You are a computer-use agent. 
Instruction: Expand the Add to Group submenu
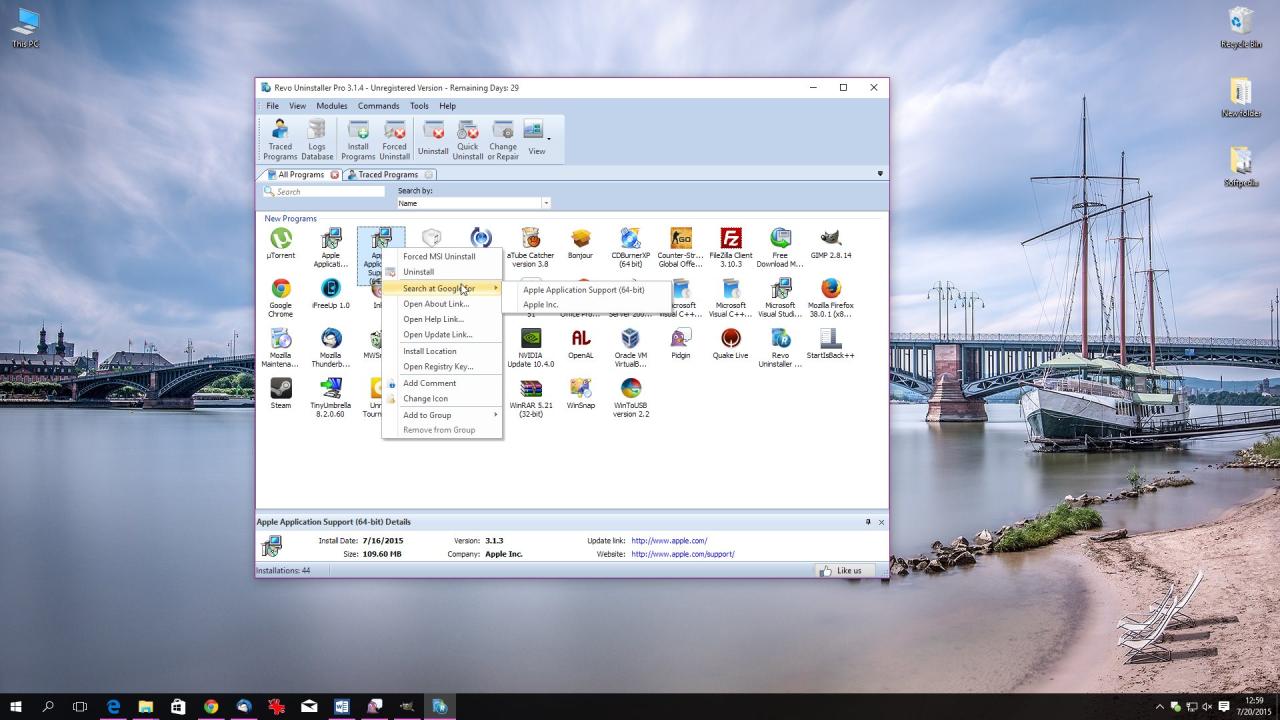[x=442, y=415]
